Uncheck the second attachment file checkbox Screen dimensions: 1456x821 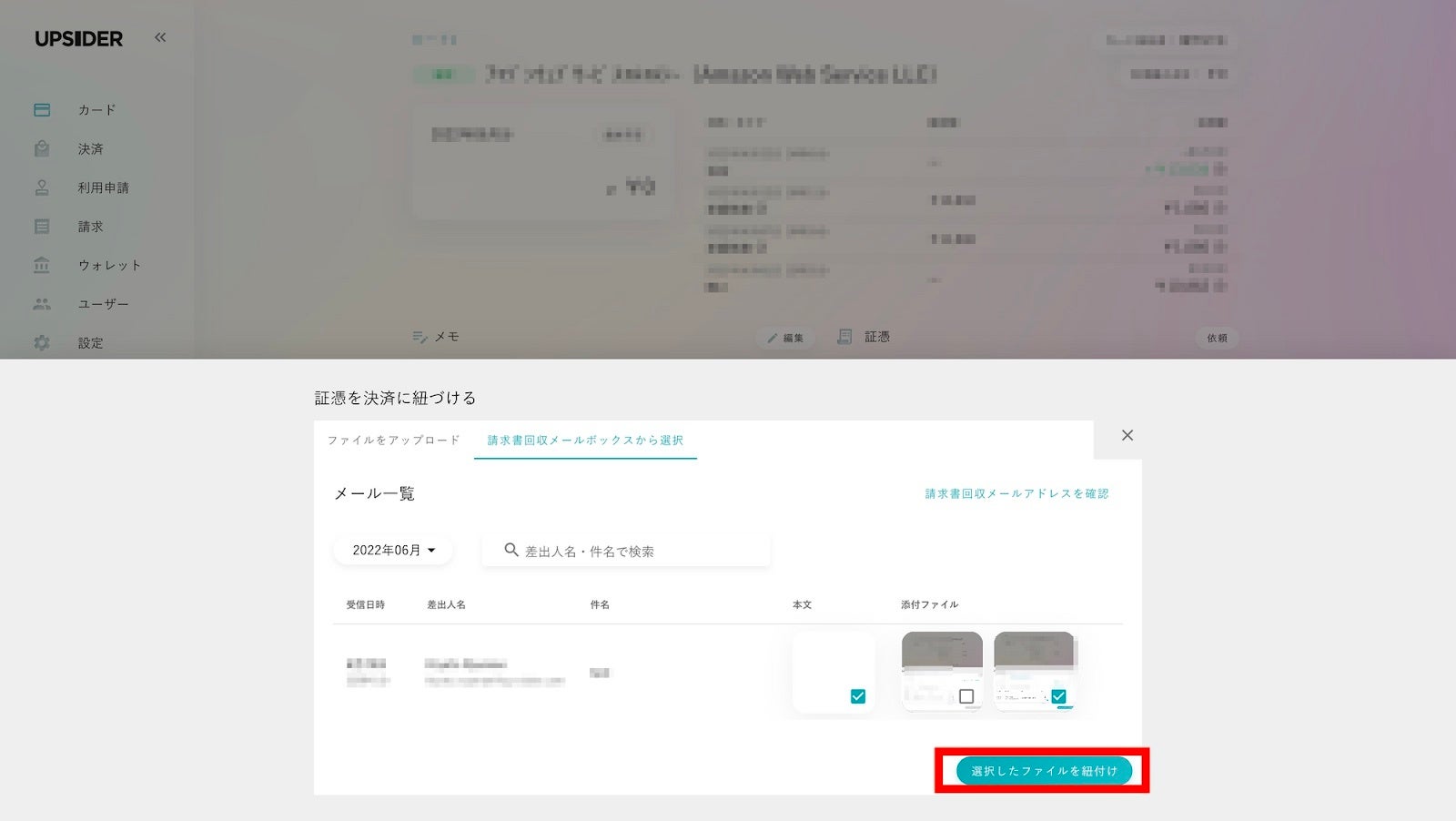pyautogui.click(x=1058, y=694)
